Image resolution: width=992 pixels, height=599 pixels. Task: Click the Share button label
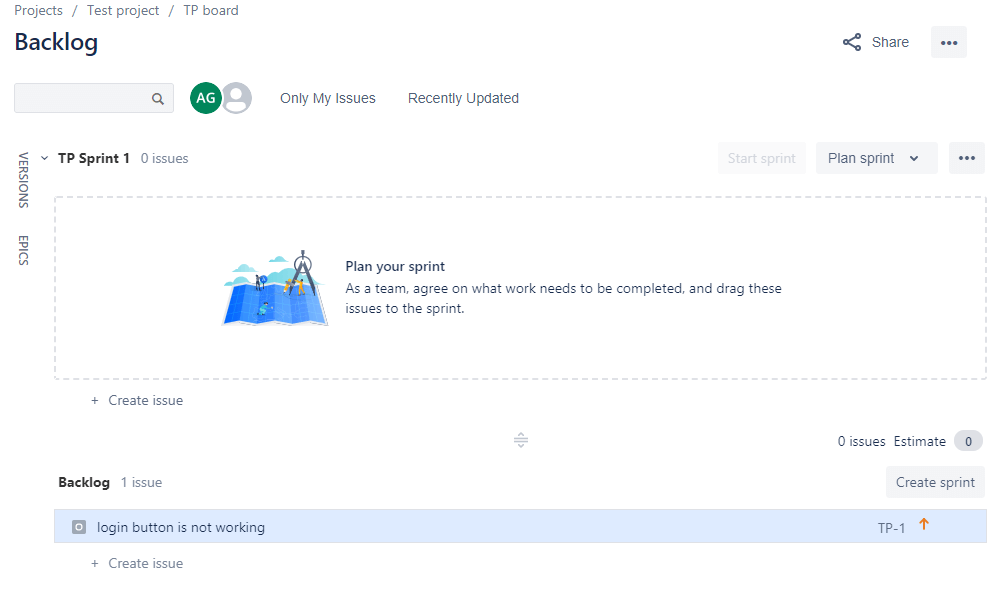point(890,42)
